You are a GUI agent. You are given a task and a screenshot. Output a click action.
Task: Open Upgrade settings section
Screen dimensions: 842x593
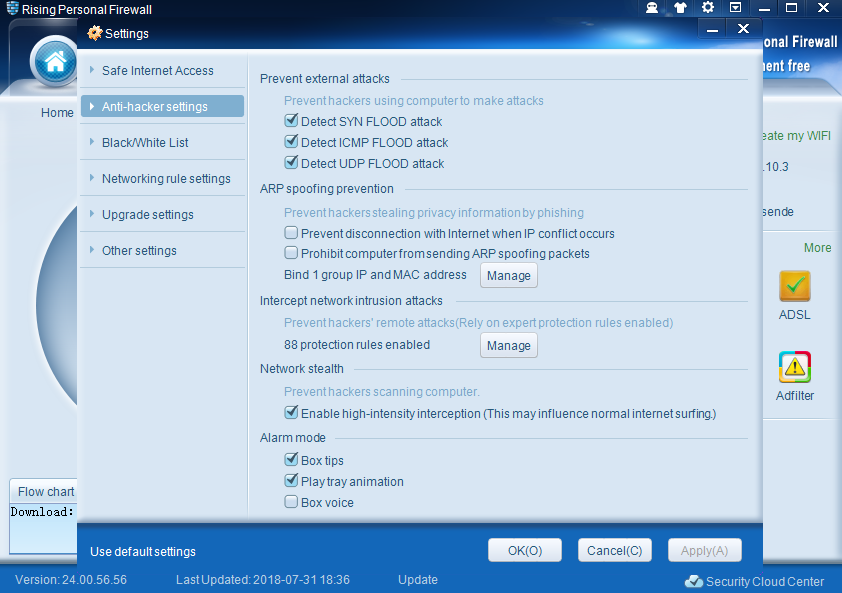pos(162,214)
